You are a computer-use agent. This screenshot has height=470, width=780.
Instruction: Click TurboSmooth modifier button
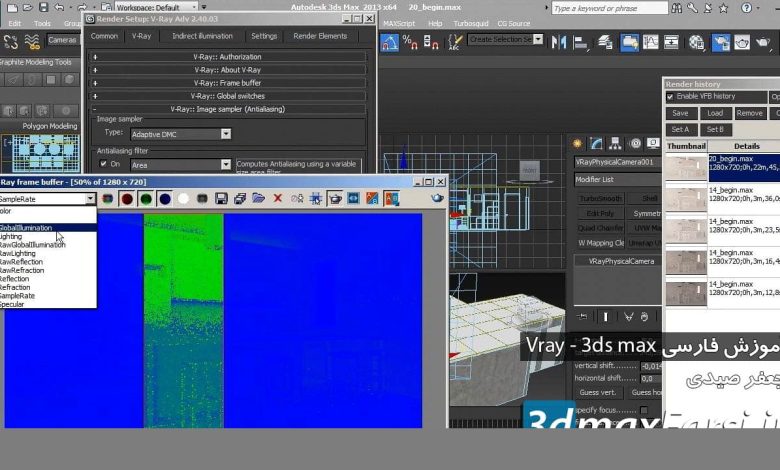(600, 198)
